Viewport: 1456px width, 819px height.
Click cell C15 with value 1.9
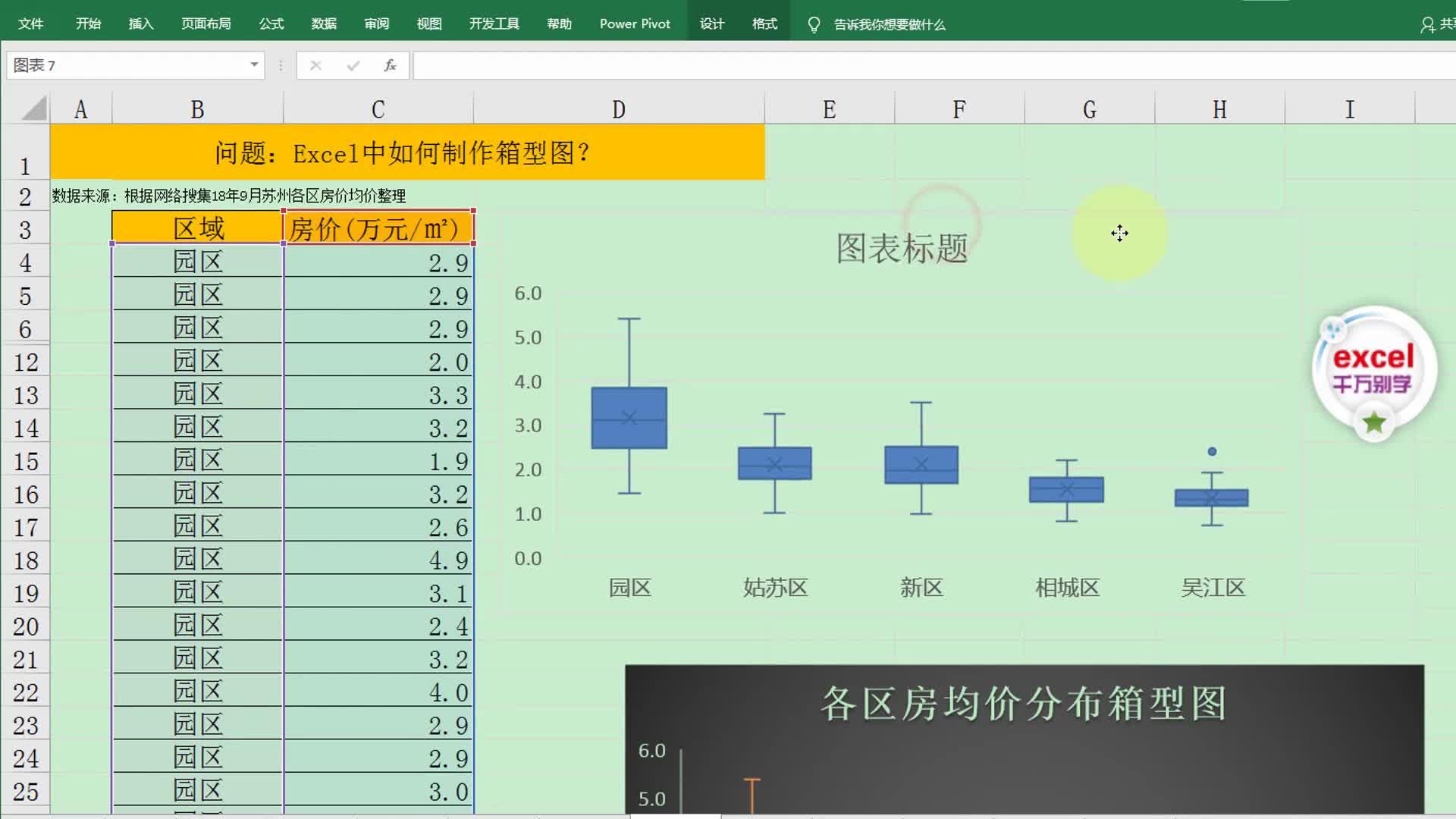[378, 460]
